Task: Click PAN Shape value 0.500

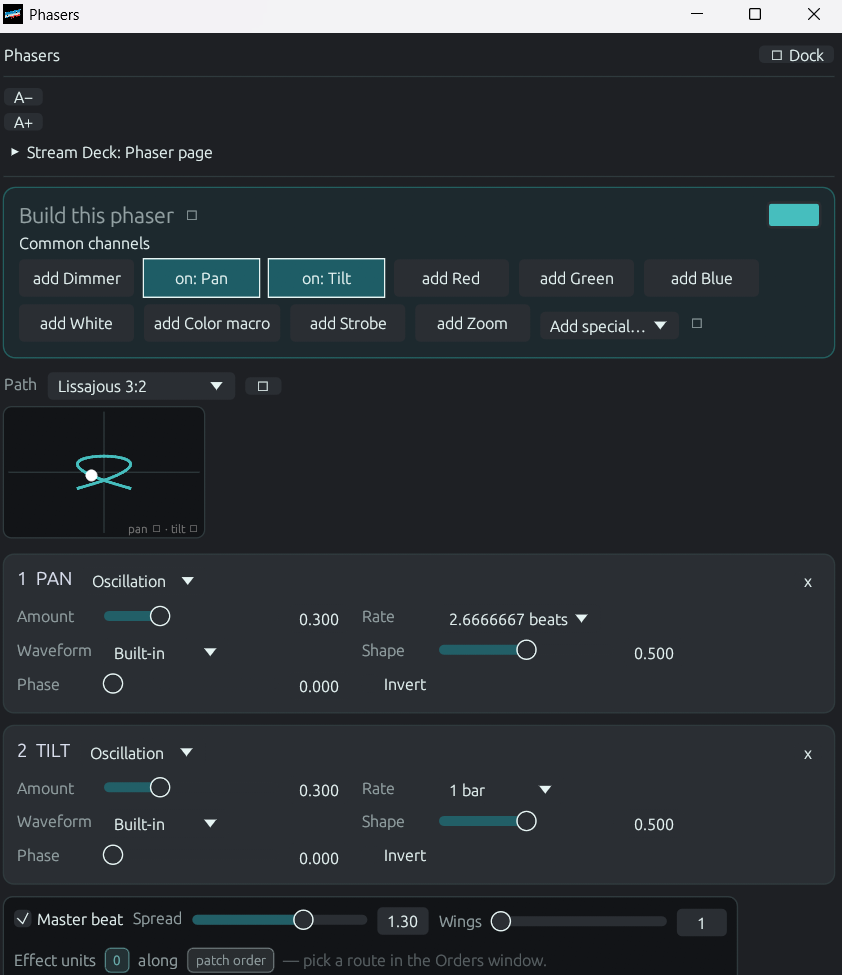Action: 654,654
